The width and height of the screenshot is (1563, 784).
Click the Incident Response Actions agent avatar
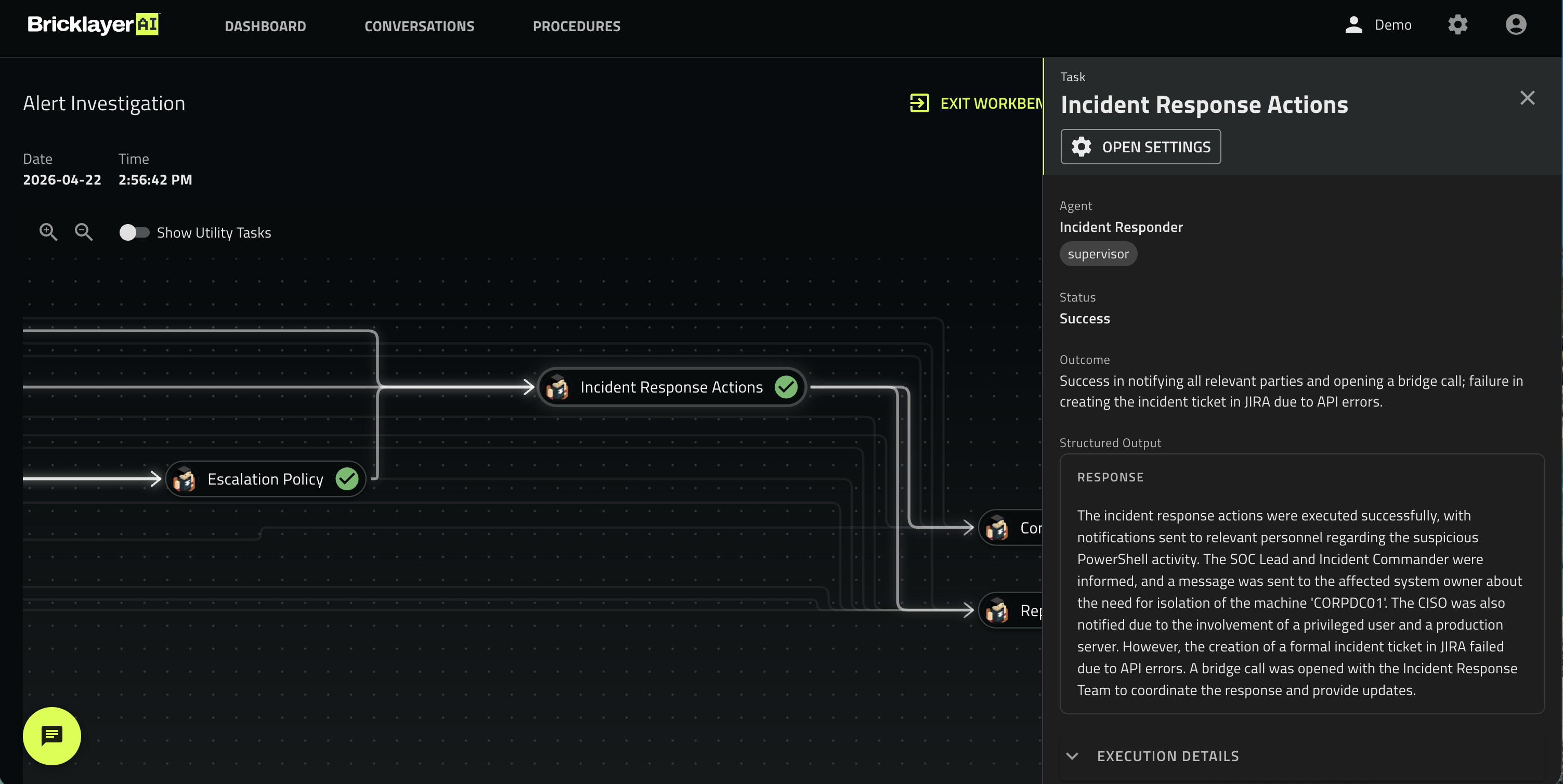pos(557,387)
